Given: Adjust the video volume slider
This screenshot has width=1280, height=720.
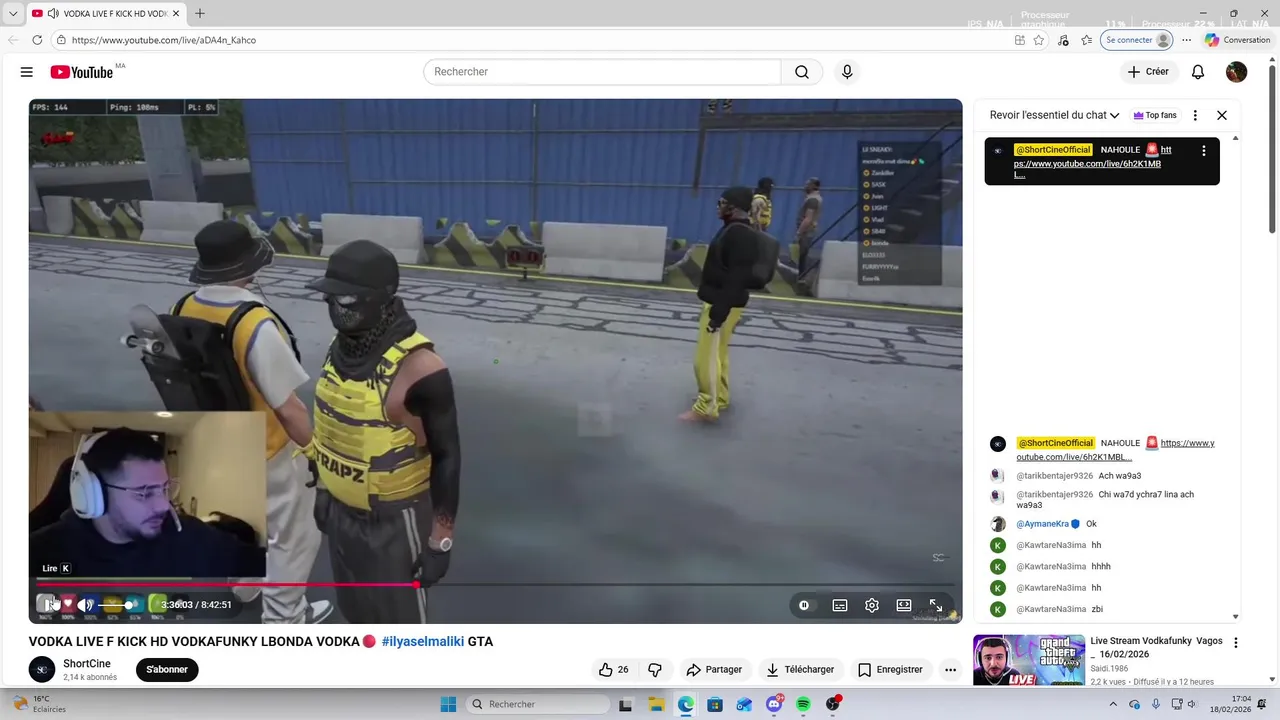Looking at the screenshot, I should click(x=117, y=605).
